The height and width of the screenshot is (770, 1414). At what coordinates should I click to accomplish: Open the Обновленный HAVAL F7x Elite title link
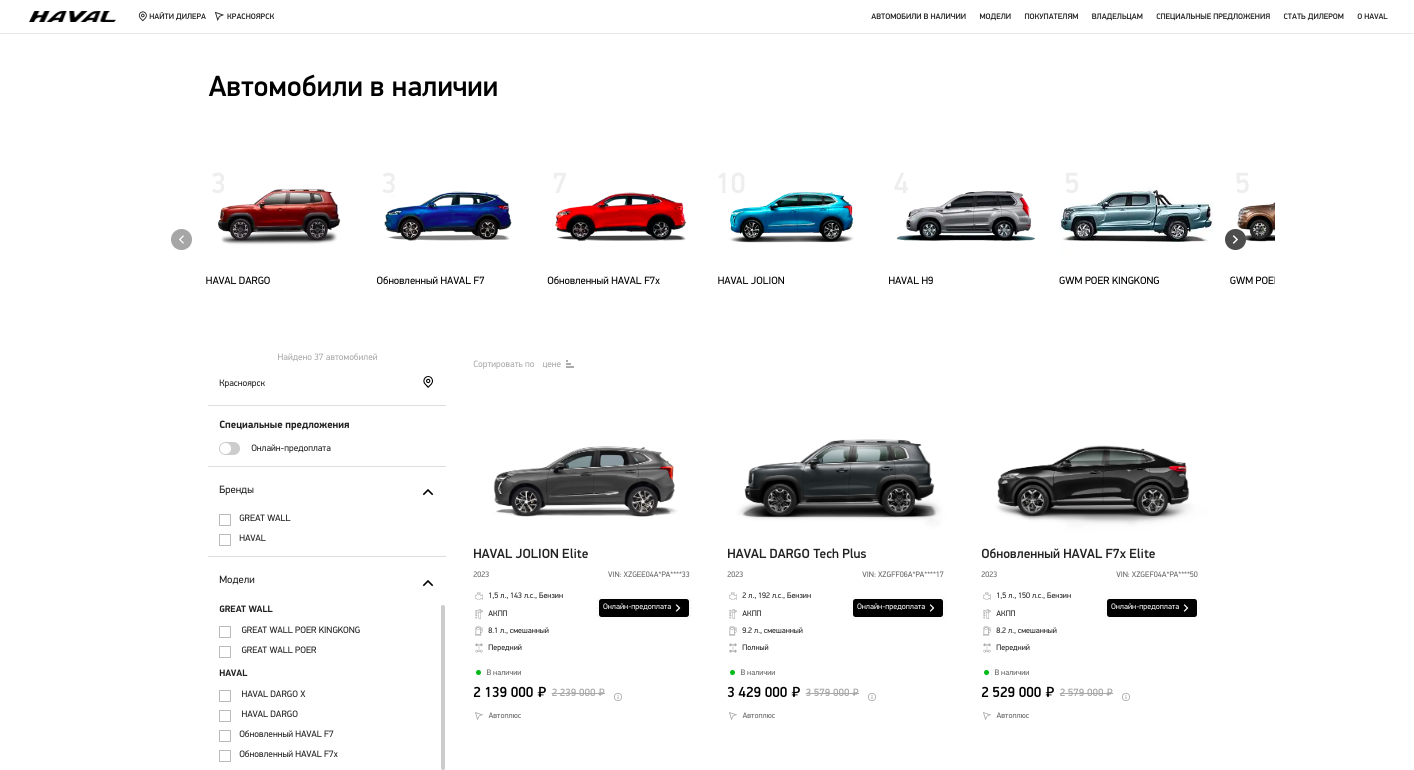[x=1068, y=554]
